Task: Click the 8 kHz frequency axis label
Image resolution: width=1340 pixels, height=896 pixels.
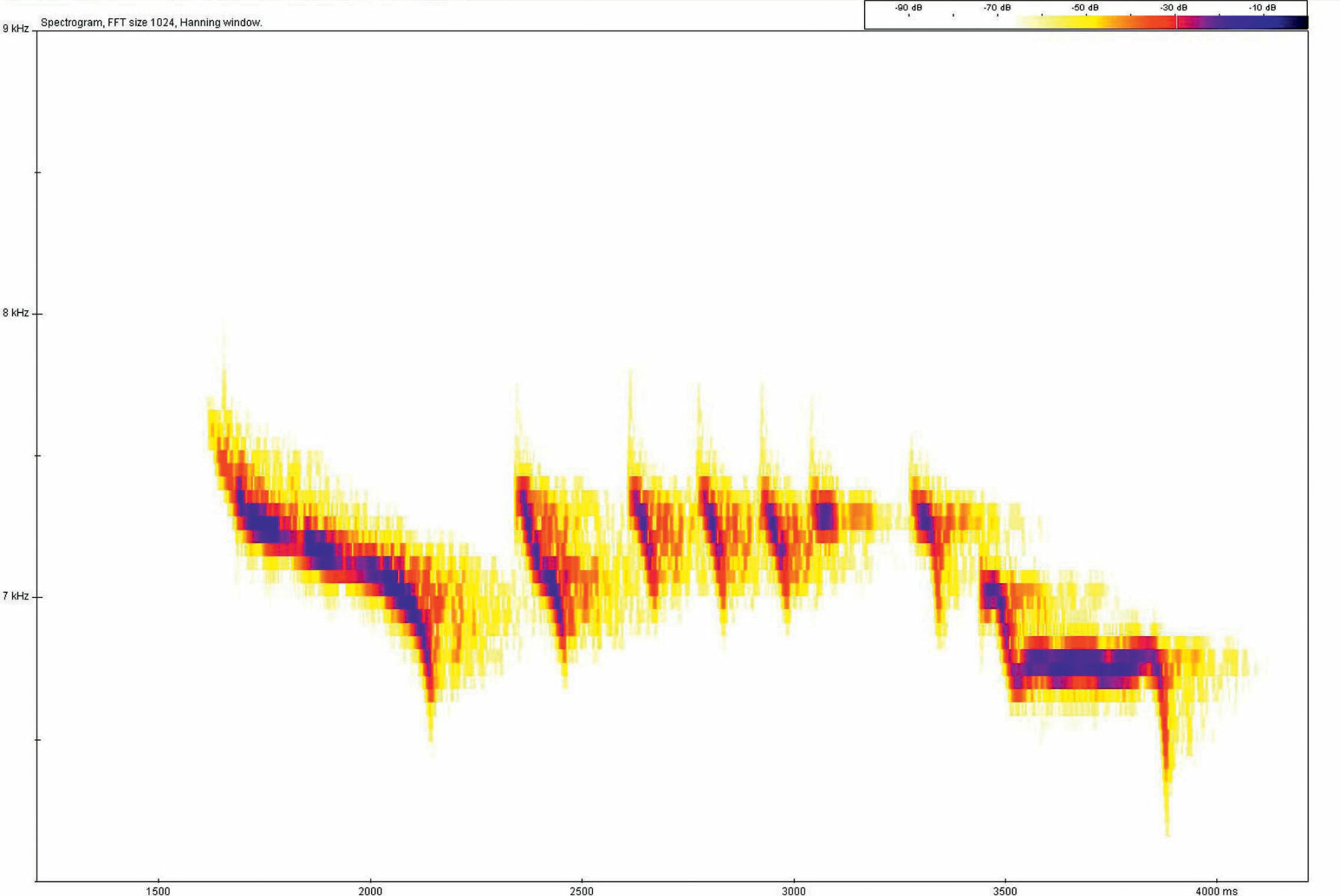Action: point(15,313)
